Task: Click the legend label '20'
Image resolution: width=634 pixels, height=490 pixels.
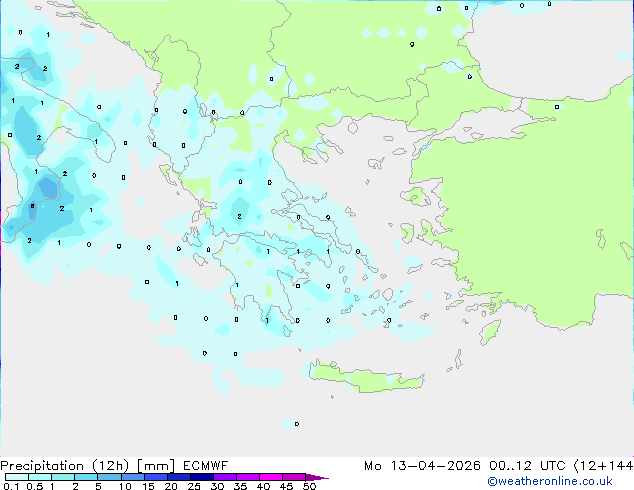Action: click(x=171, y=486)
